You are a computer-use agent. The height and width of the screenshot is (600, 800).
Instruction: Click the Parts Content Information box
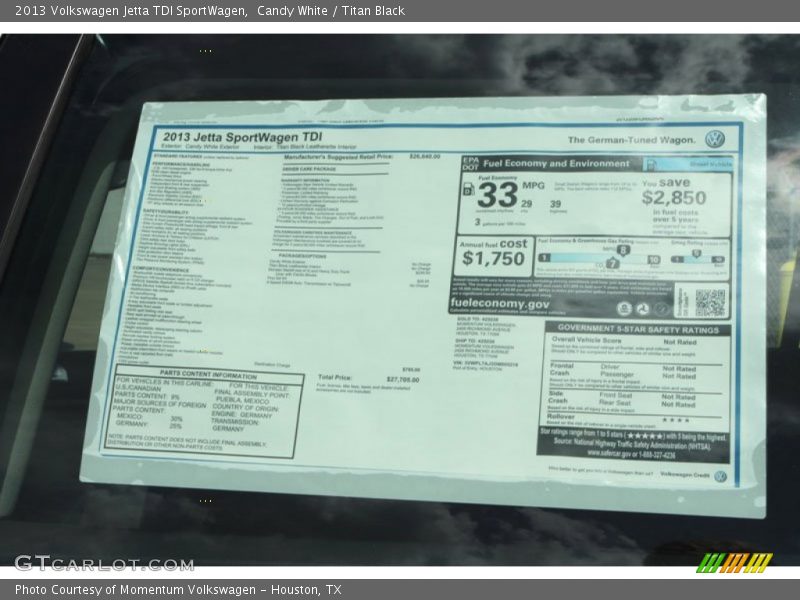click(x=203, y=410)
